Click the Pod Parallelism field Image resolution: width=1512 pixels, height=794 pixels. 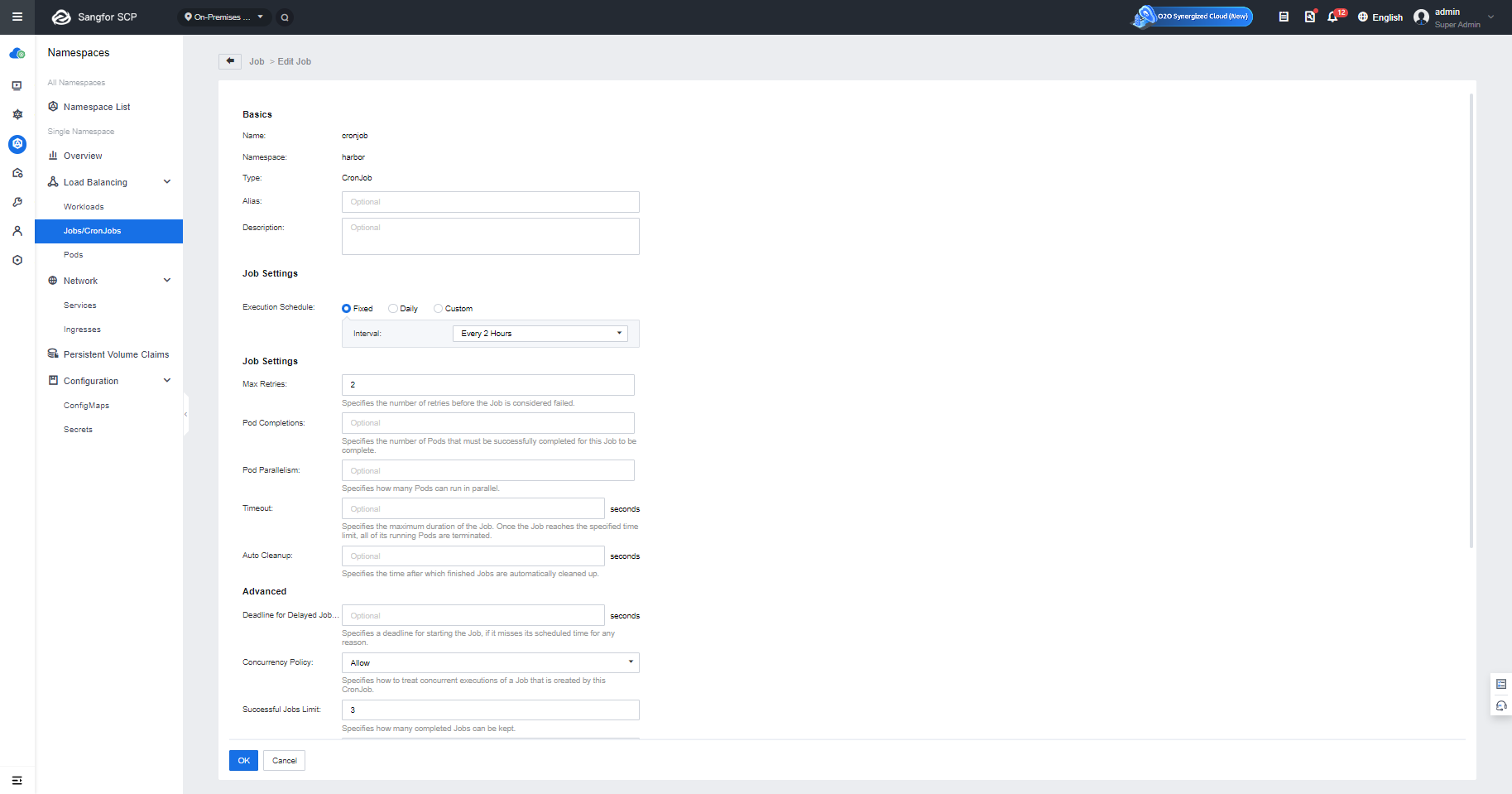click(x=488, y=470)
